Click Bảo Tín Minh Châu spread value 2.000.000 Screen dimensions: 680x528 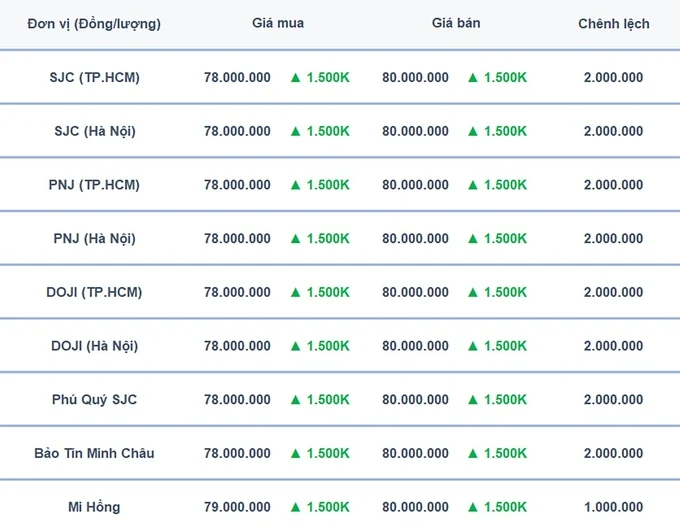(613, 453)
